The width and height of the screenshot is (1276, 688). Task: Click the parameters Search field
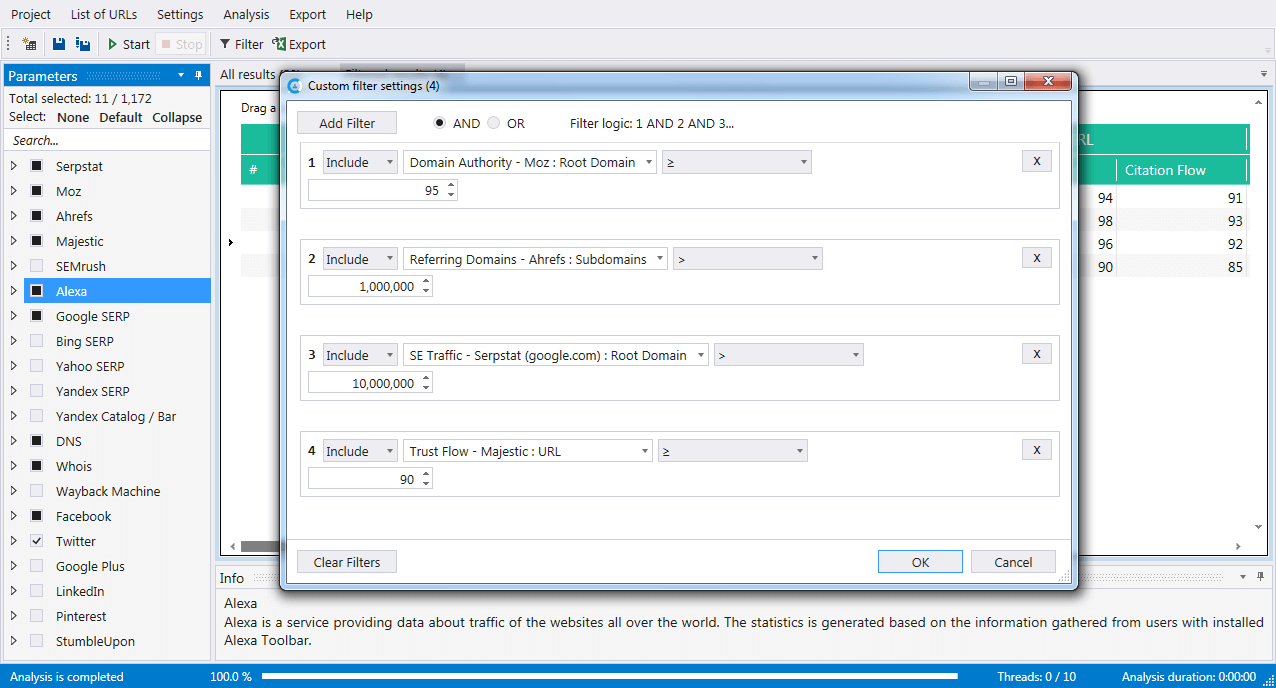[107, 141]
